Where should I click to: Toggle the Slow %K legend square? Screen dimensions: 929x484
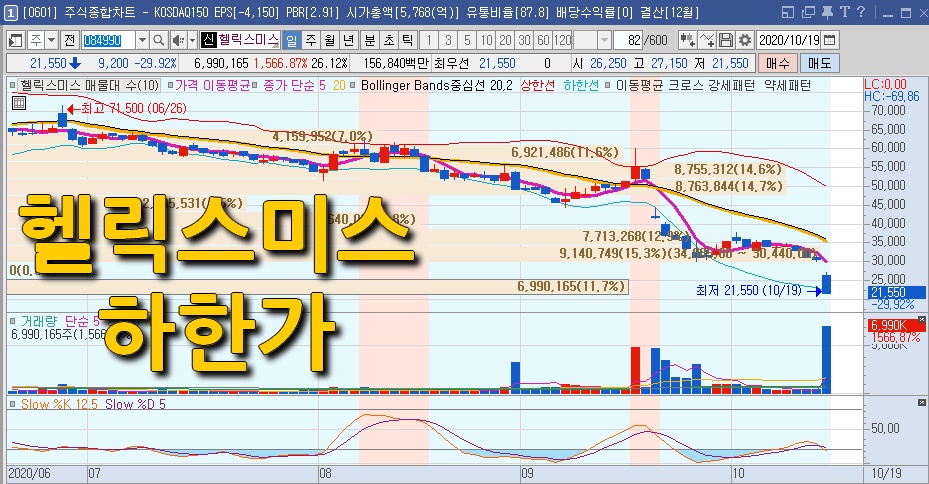click(x=13, y=404)
